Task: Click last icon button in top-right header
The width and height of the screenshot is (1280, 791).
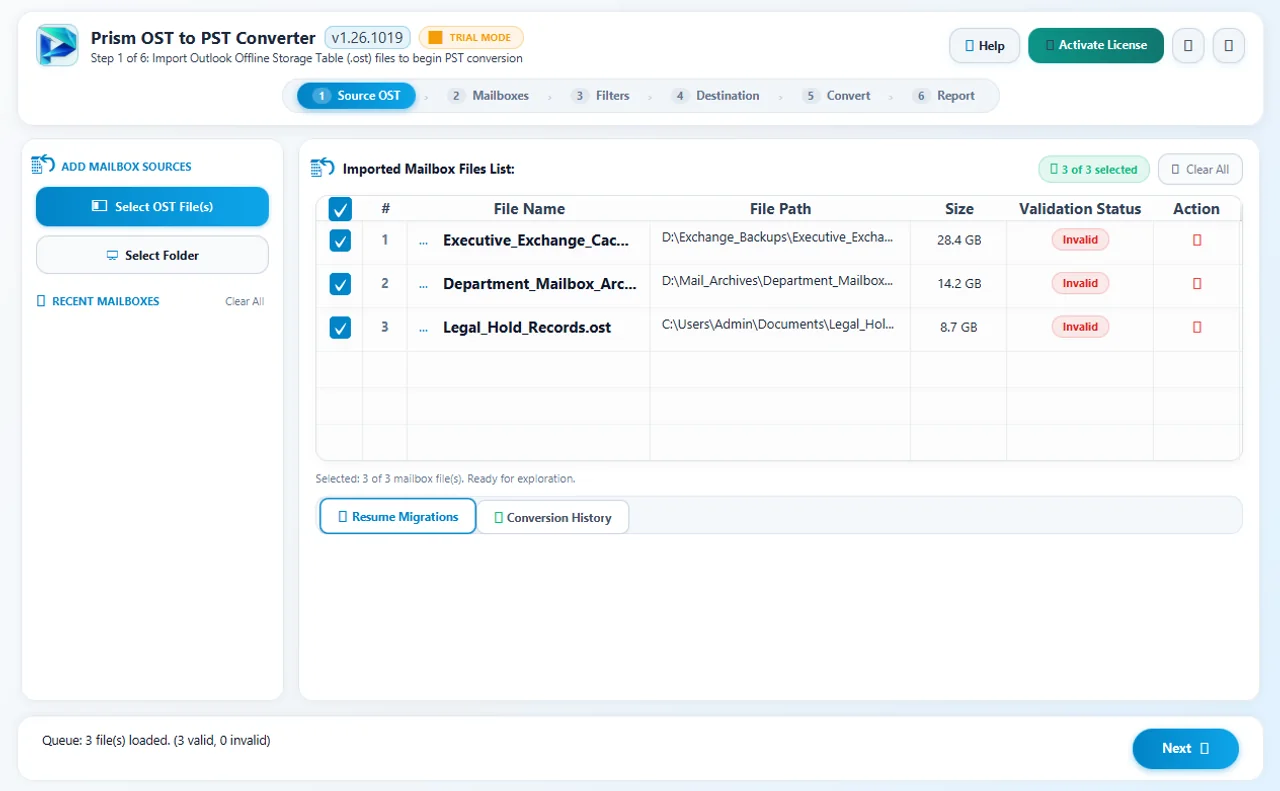Action: tap(1229, 45)
